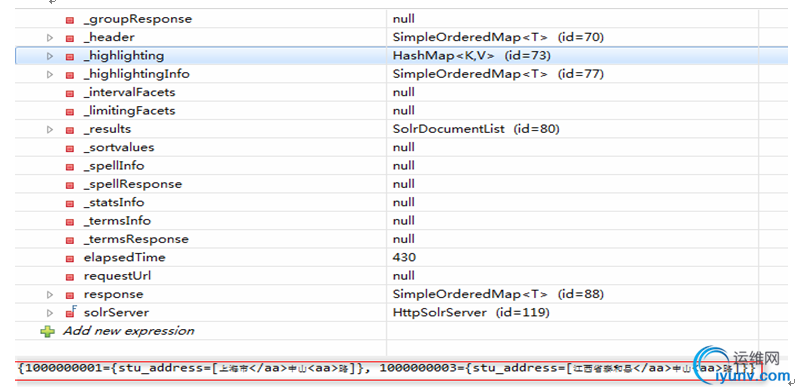Select the _results variable name
Screen dimensions: 796x392
pyautogui.click(x=107, y=129)
